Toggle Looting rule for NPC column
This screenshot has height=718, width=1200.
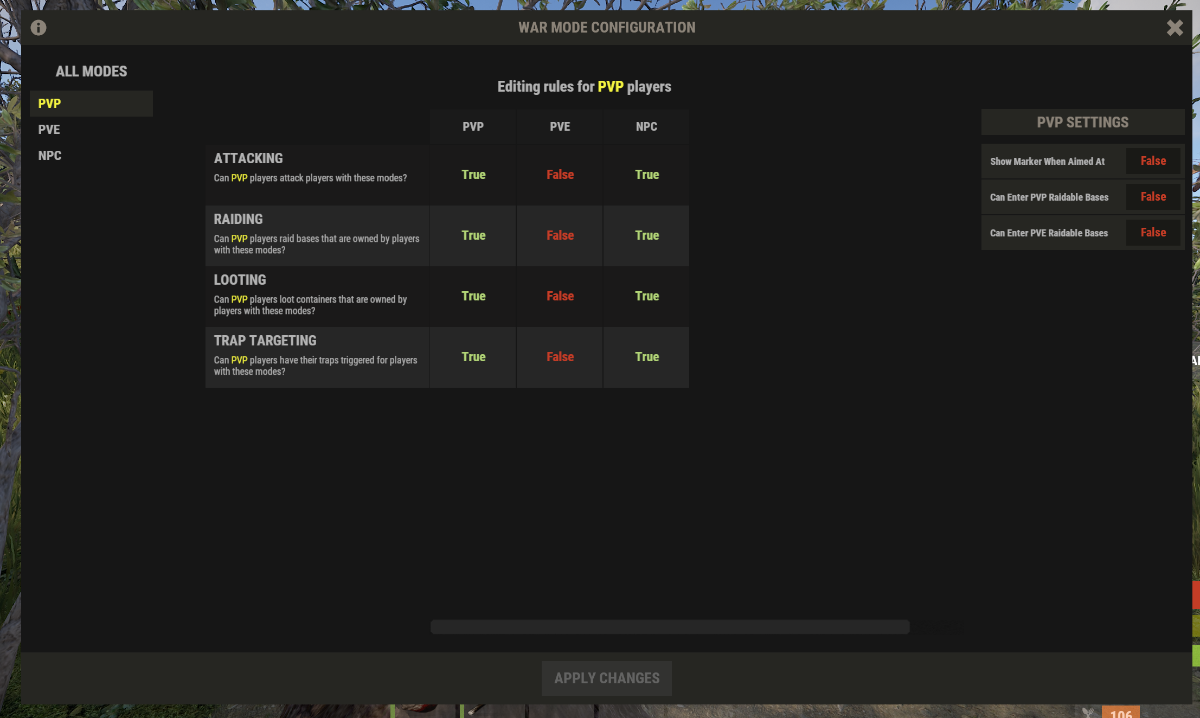[647, 296]
